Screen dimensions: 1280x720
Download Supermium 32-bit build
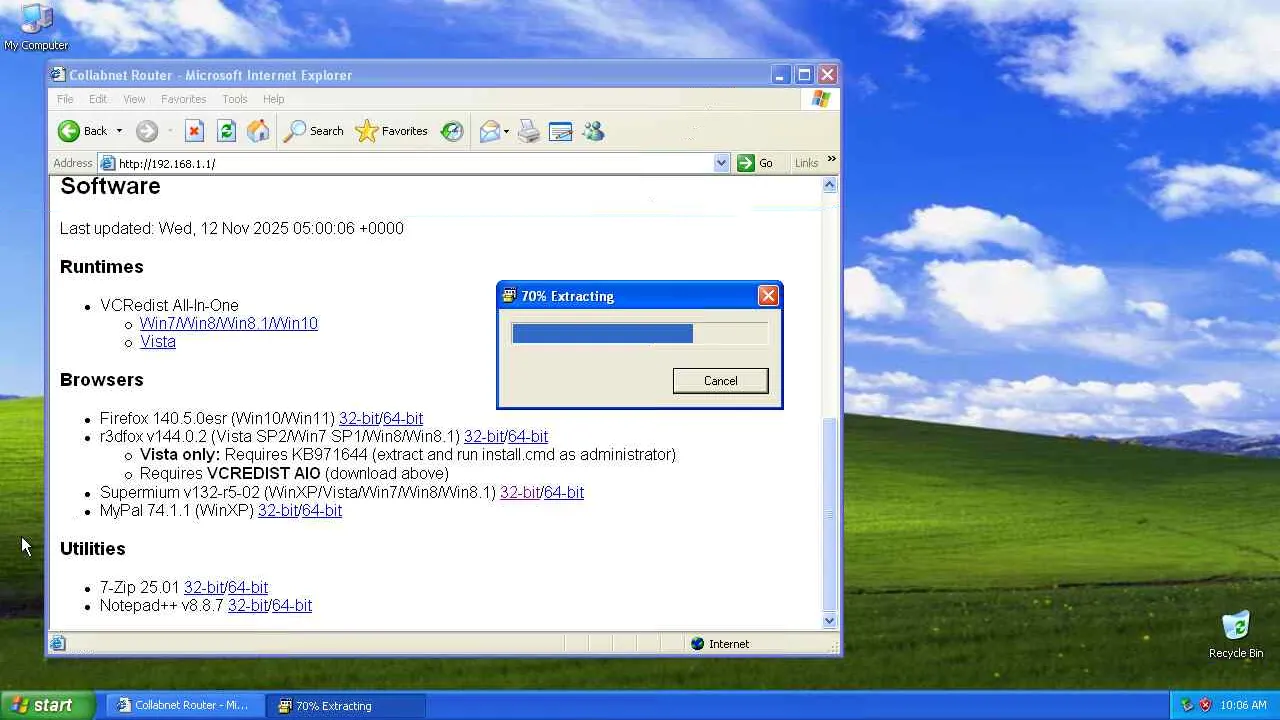(x=520, y=493)
